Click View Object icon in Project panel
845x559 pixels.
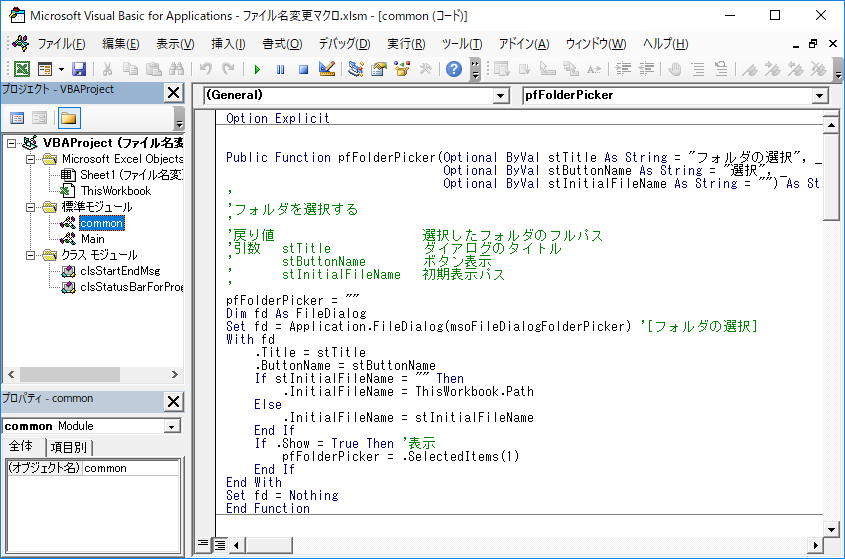pyautogui.click(x=39, y=118)
